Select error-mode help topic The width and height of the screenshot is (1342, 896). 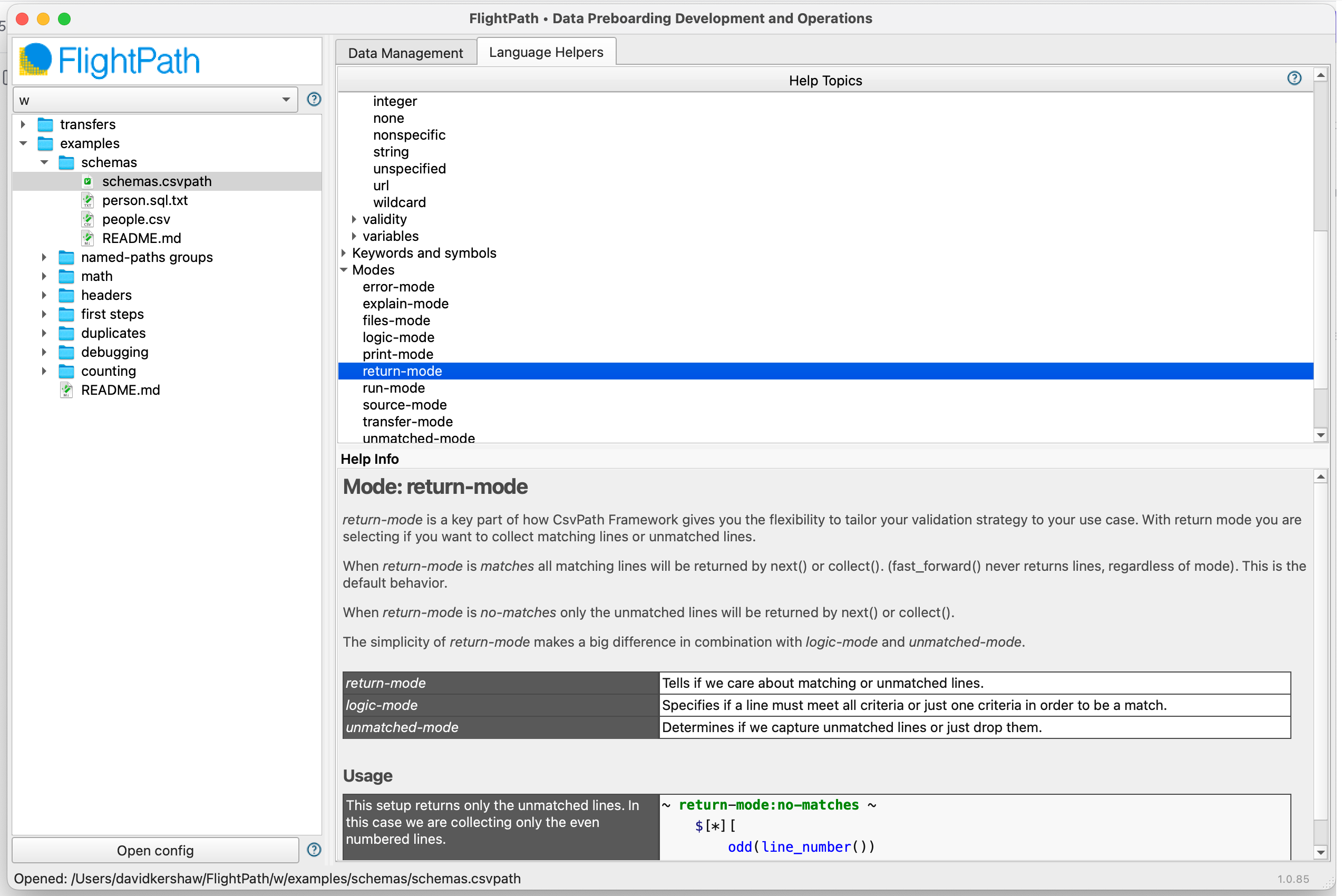pyautogui.click(x=400, y=287)
